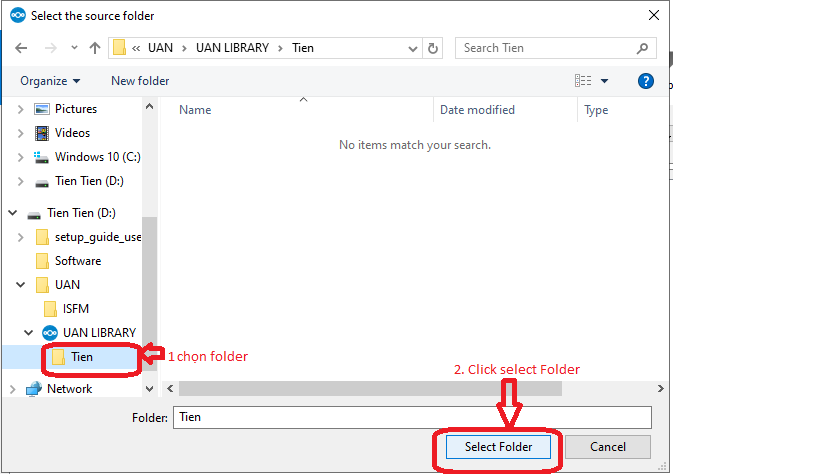Click the Folder name text field
The width and height of the screenshot is (819, 474).
pyautogui.click(x=412, y=417)
